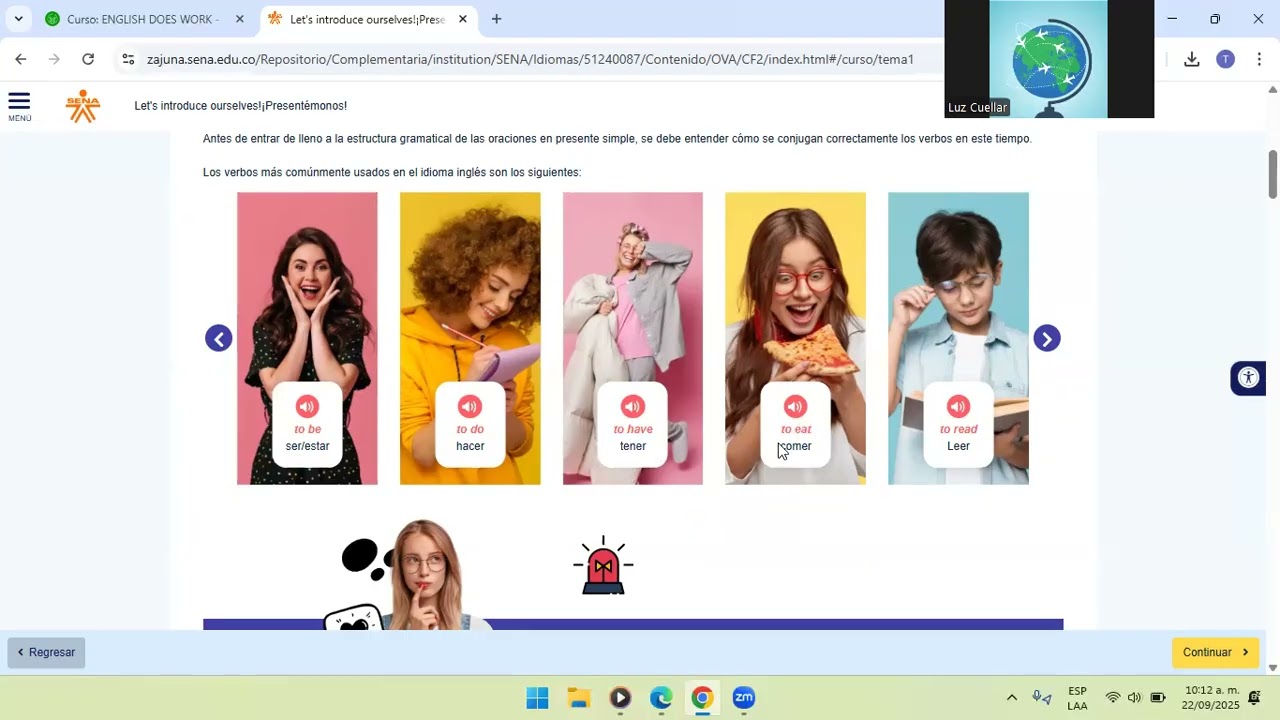Click tray meeting/screen-share status icon
1280x720 pixels.
pos(1041,698)
